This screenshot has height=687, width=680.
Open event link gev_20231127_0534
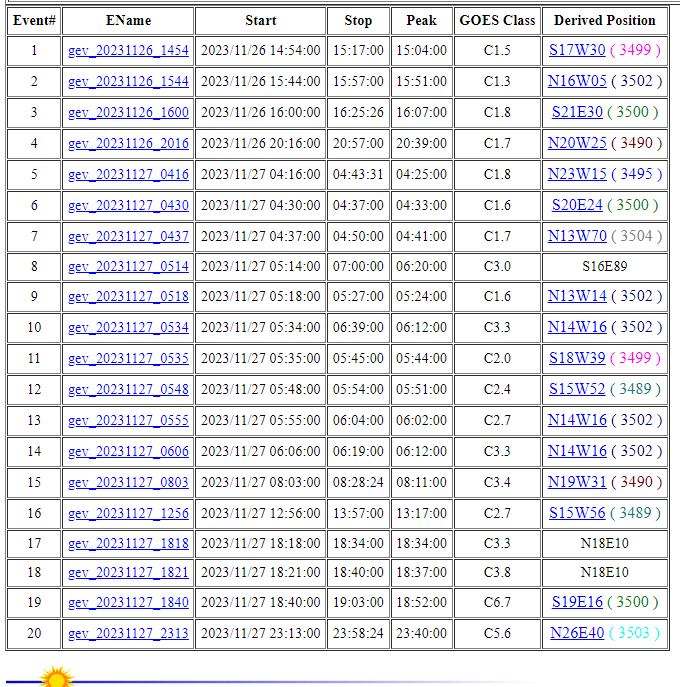128,328
